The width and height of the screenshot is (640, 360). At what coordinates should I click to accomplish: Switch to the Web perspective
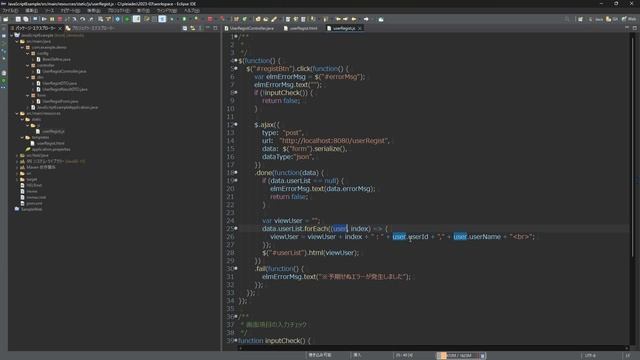pos(629,19)
